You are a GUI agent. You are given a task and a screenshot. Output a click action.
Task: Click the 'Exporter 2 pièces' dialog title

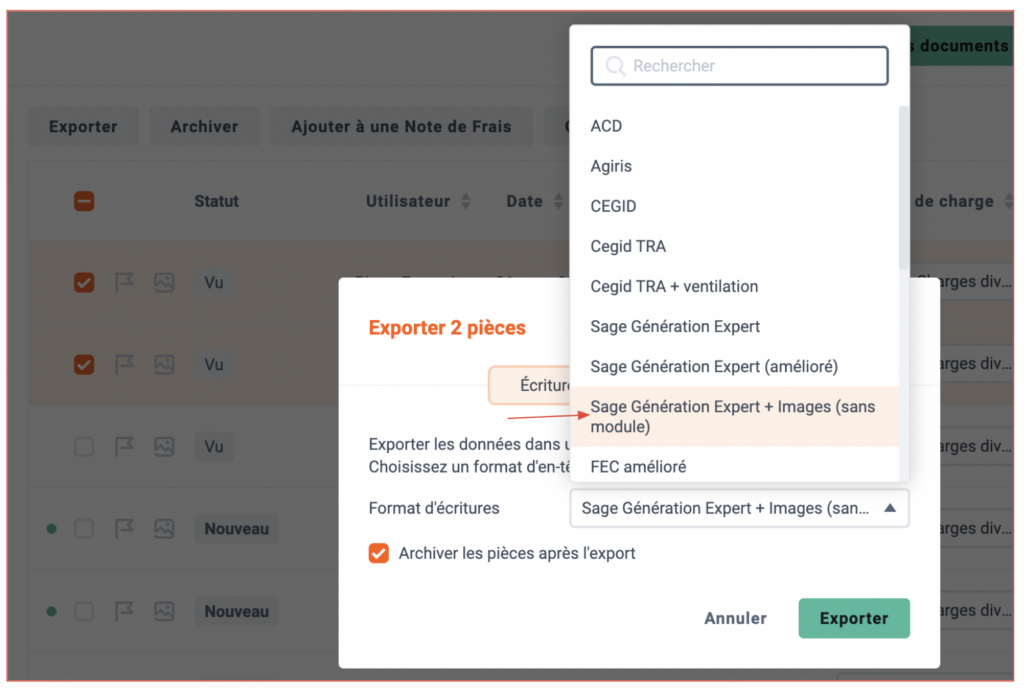pos(447,327)
